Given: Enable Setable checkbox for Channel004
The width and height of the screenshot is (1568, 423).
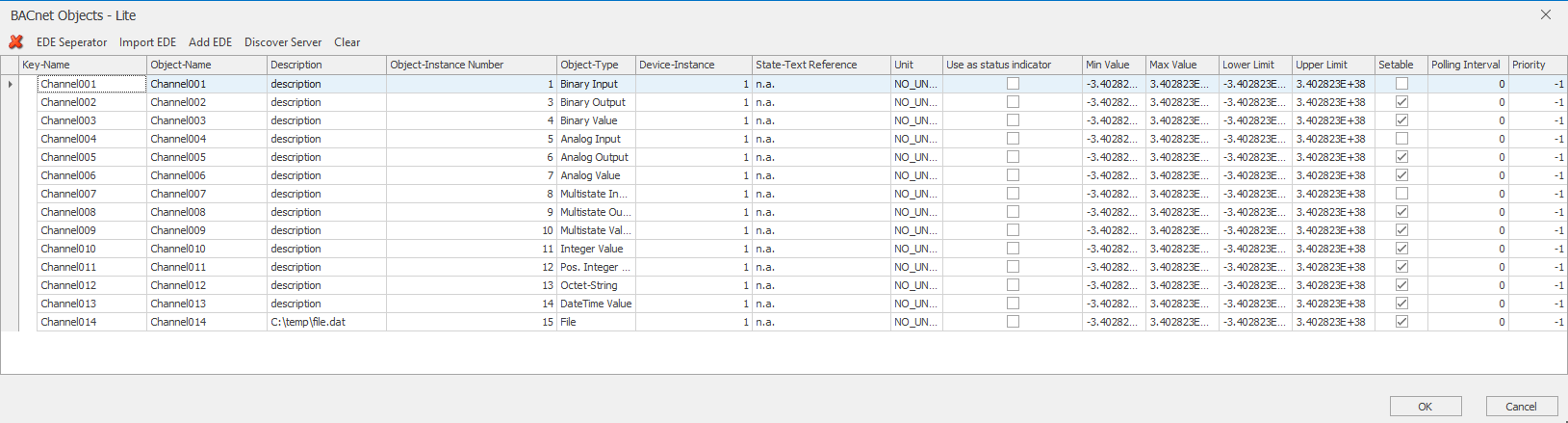Looking at the screenshot, I should click(x=1401, y=139).
